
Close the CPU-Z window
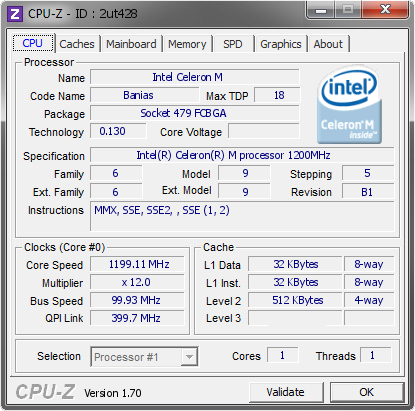[x=385, y=11]
